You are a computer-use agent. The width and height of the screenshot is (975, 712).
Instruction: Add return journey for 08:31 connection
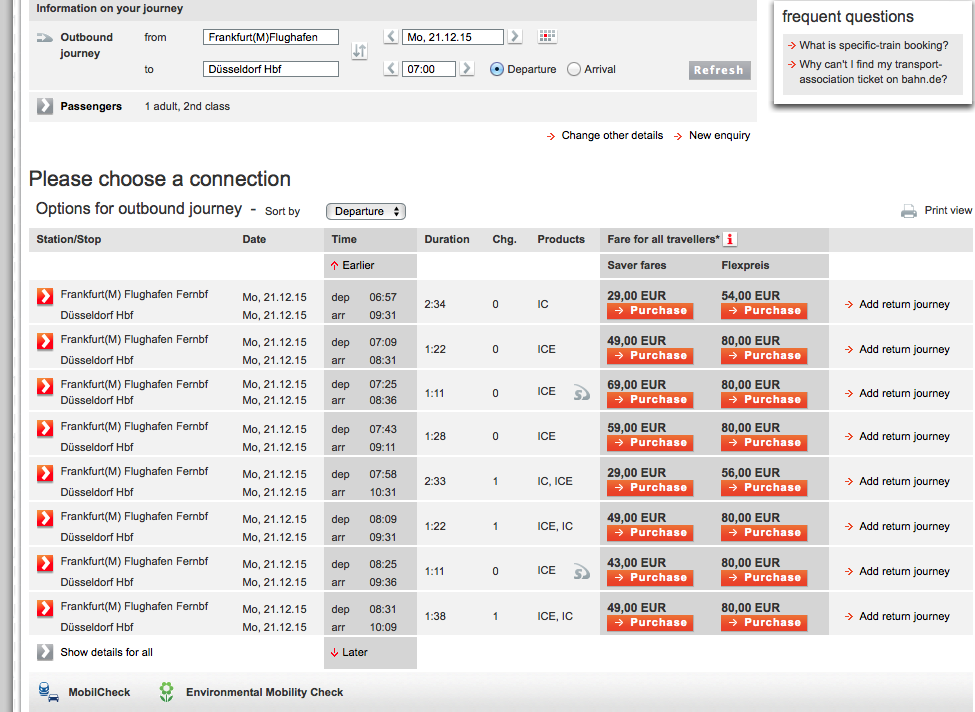[897, 616]
